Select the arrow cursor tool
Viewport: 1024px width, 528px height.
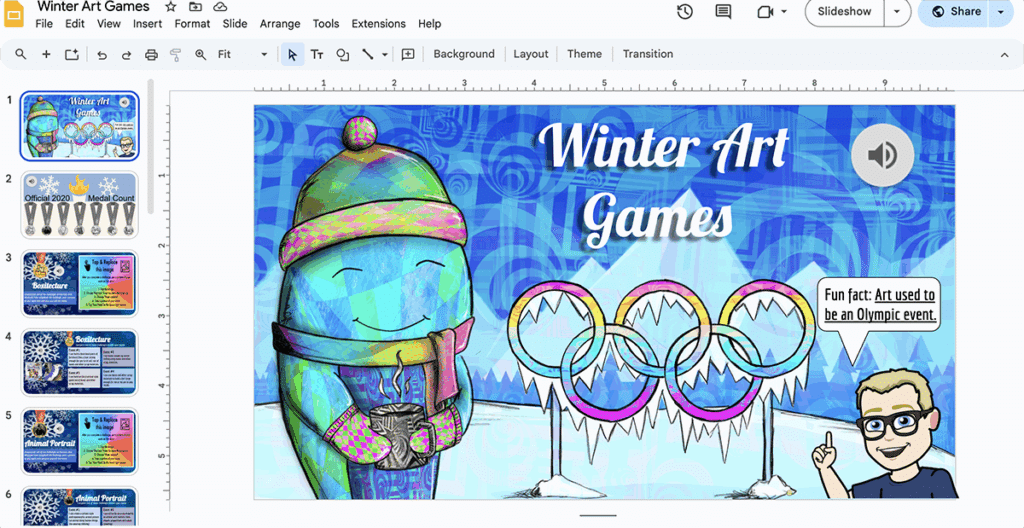(x=293, y=55)
